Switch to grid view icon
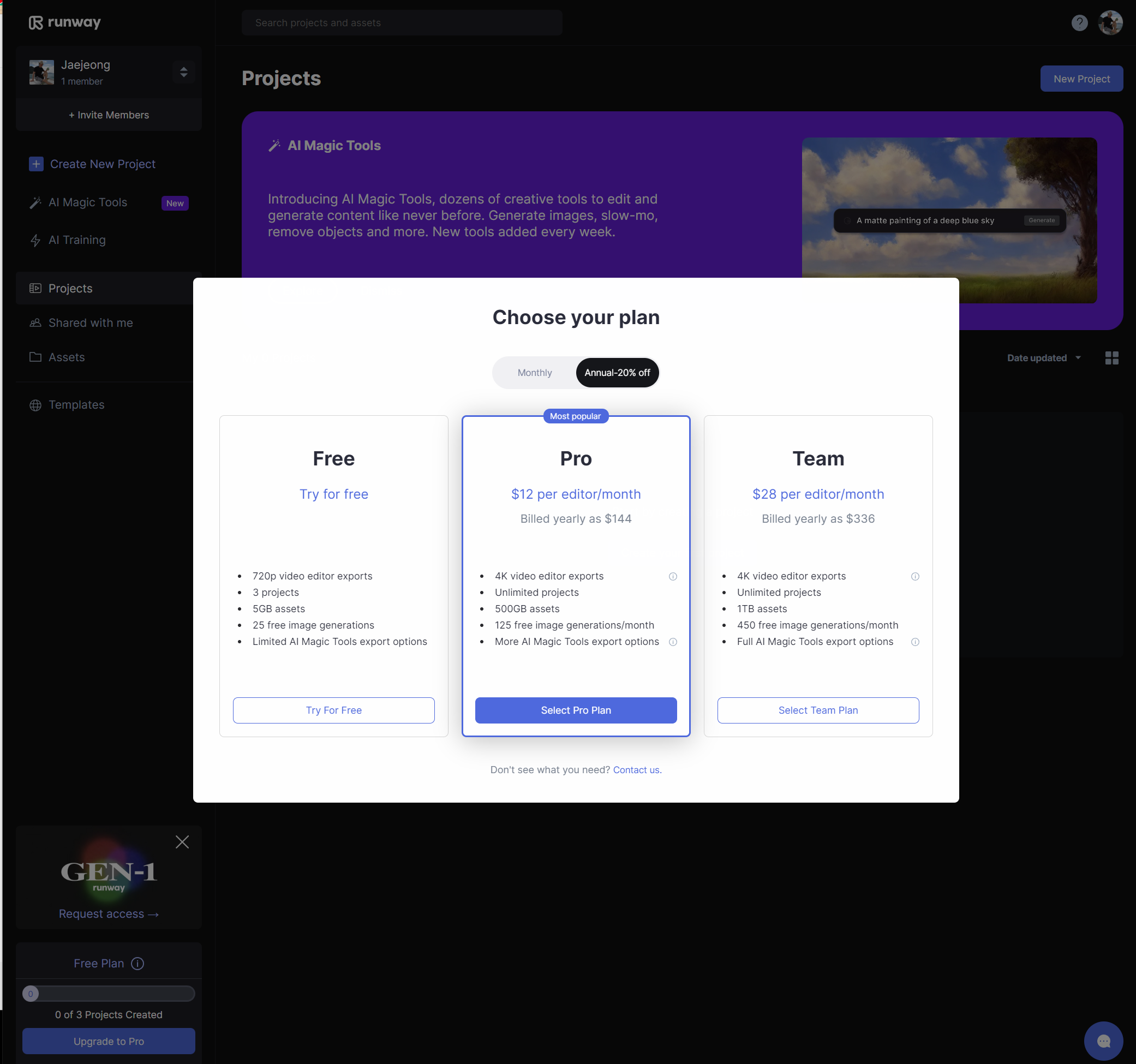 1111,358
